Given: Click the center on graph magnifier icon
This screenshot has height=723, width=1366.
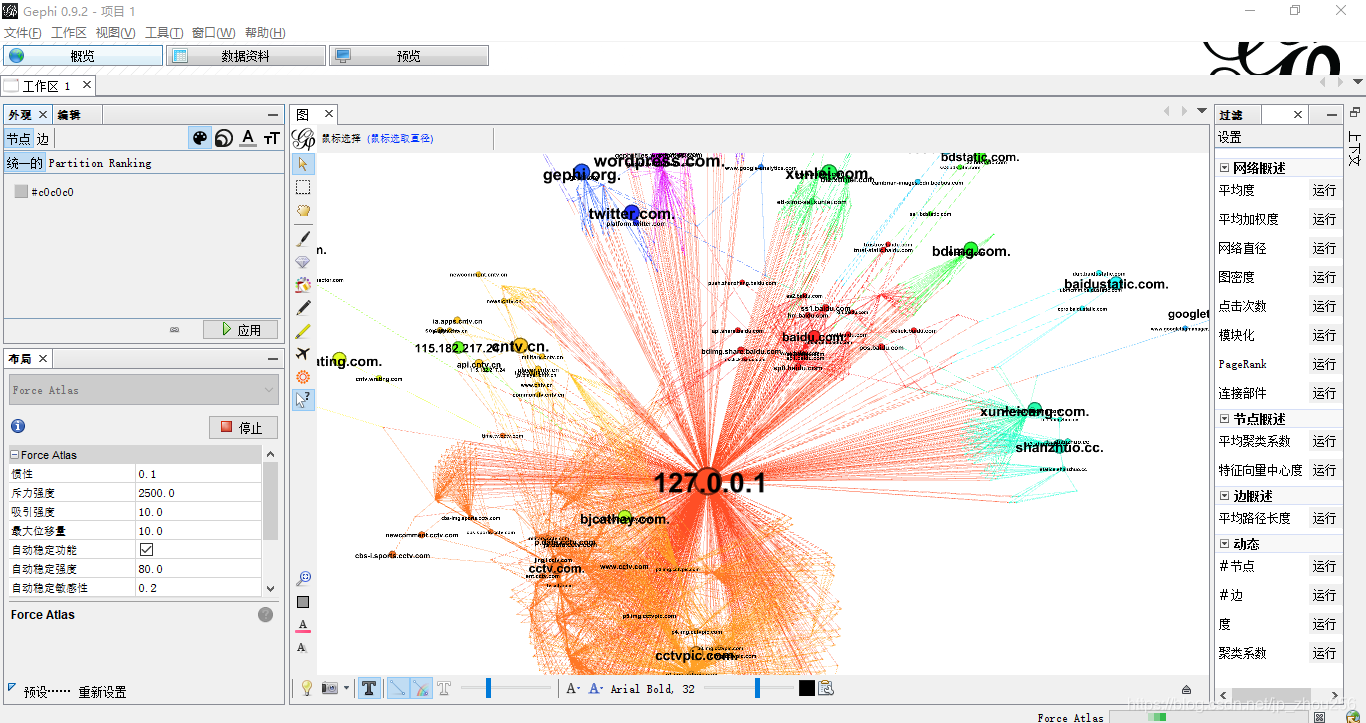Looking at the screenshot, I should point(304,578).
